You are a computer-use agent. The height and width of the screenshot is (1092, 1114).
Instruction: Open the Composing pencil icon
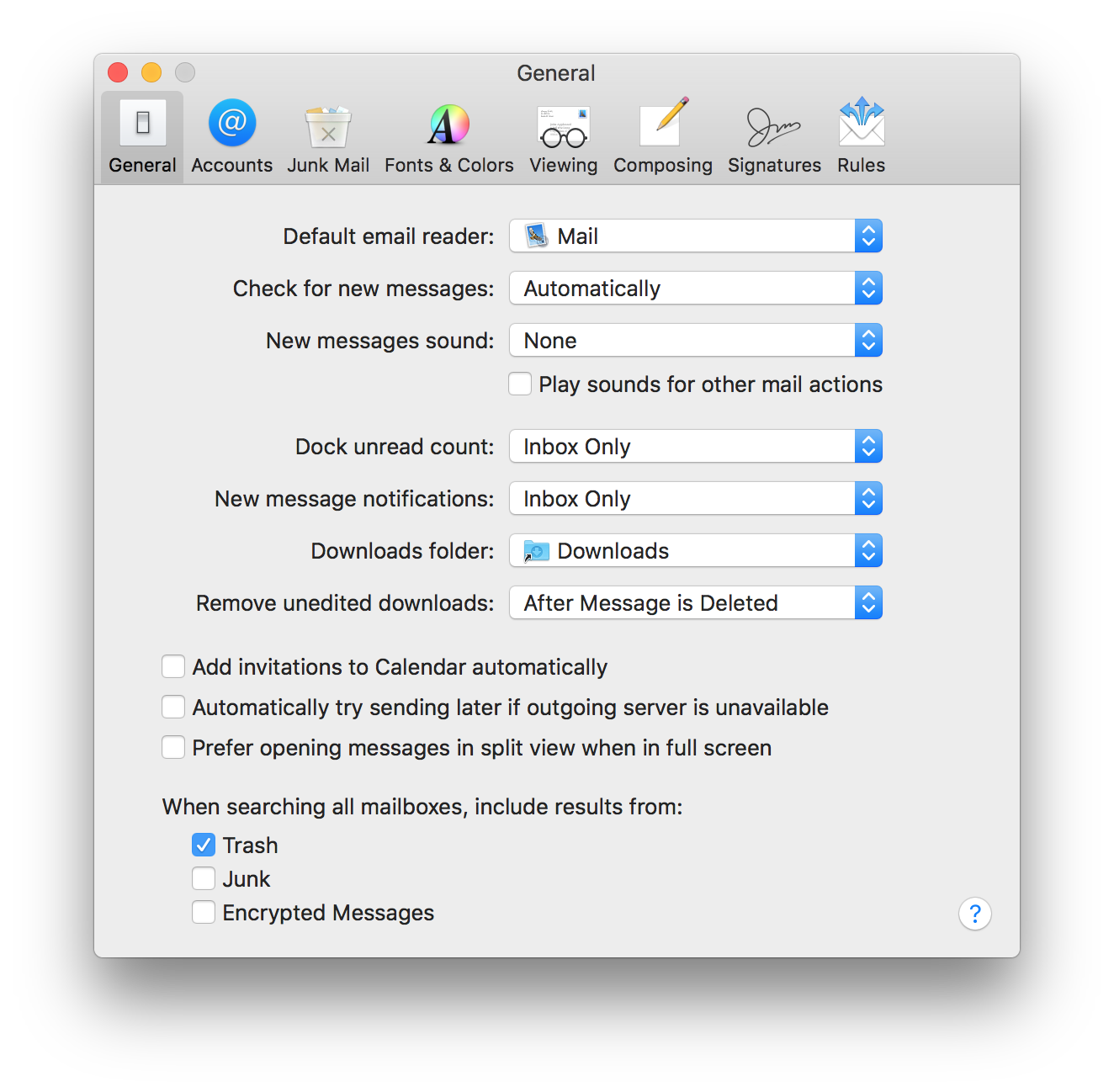tap(664, 122)
